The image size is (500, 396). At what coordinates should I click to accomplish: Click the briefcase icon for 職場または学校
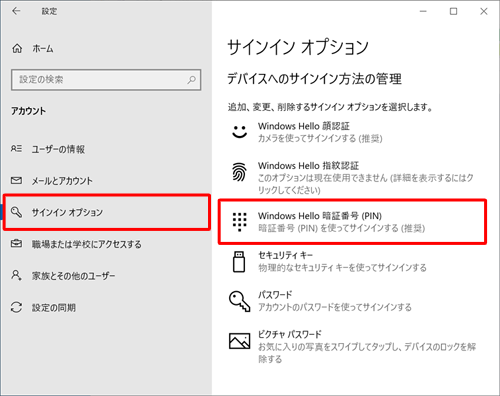[x=16, y=243]
